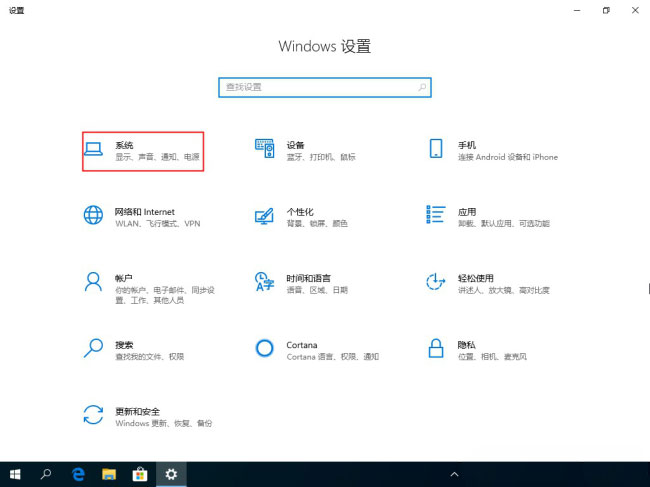Restore down the 设置 window
Screen dimensions: 650x487
[x=606, y=10]
